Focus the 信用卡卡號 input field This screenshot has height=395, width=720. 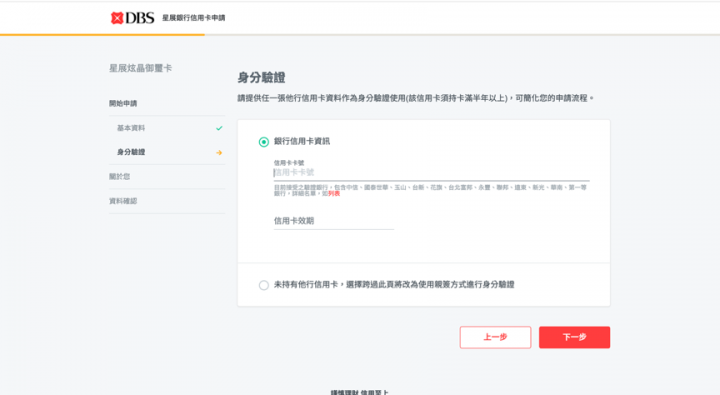(432, 173)
